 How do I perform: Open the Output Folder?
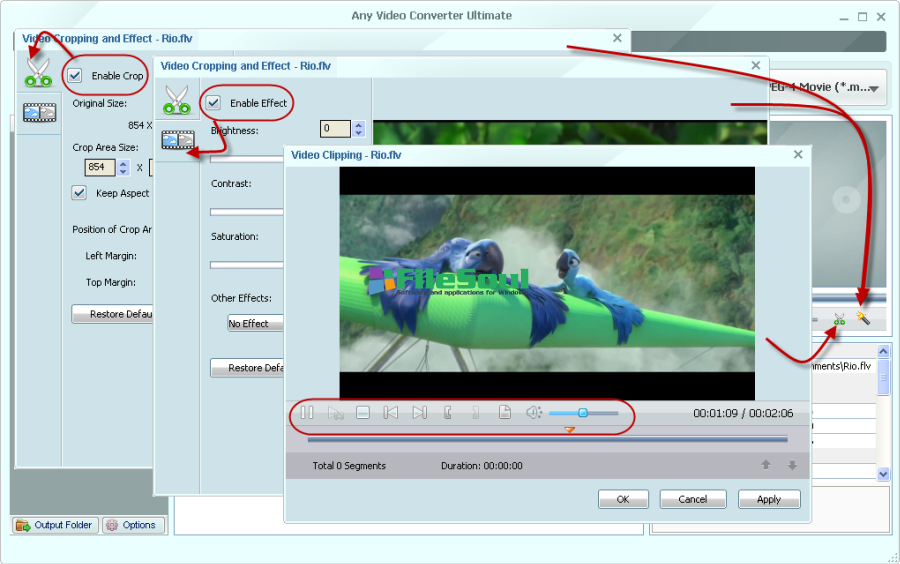click(x=55, y=525)
